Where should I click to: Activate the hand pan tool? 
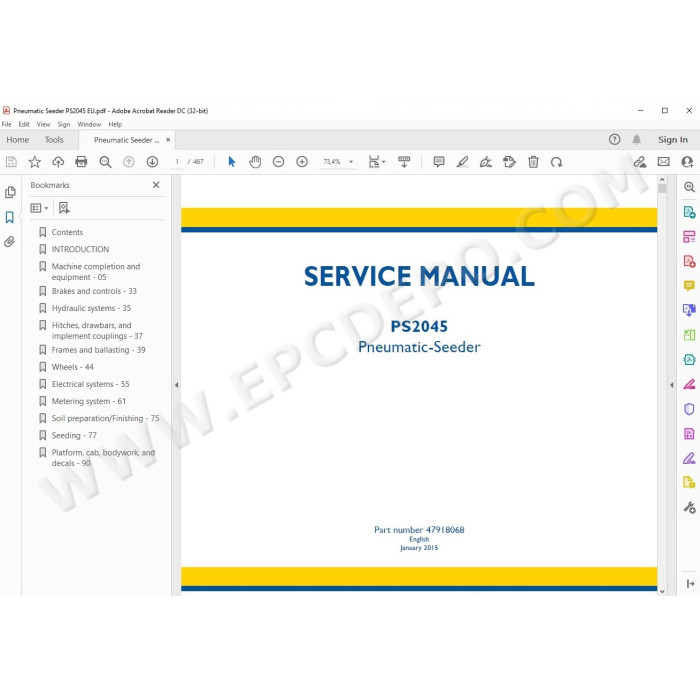pyautogui.click(x=255, y=162)
